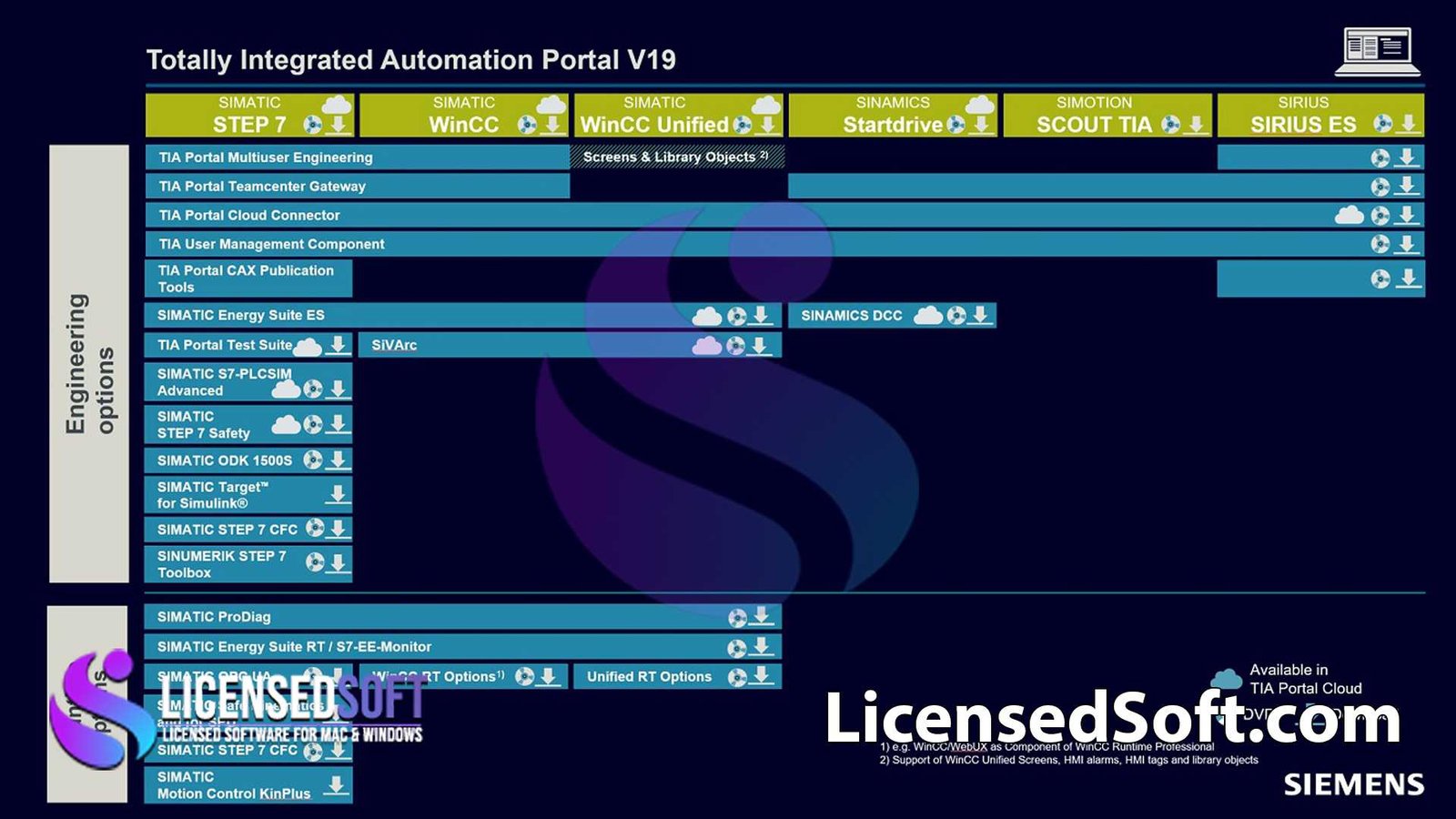Click the download arrow on S7-PLCSIM Advanced
This screenshot has height=819, width=1456.
[338, 389]
